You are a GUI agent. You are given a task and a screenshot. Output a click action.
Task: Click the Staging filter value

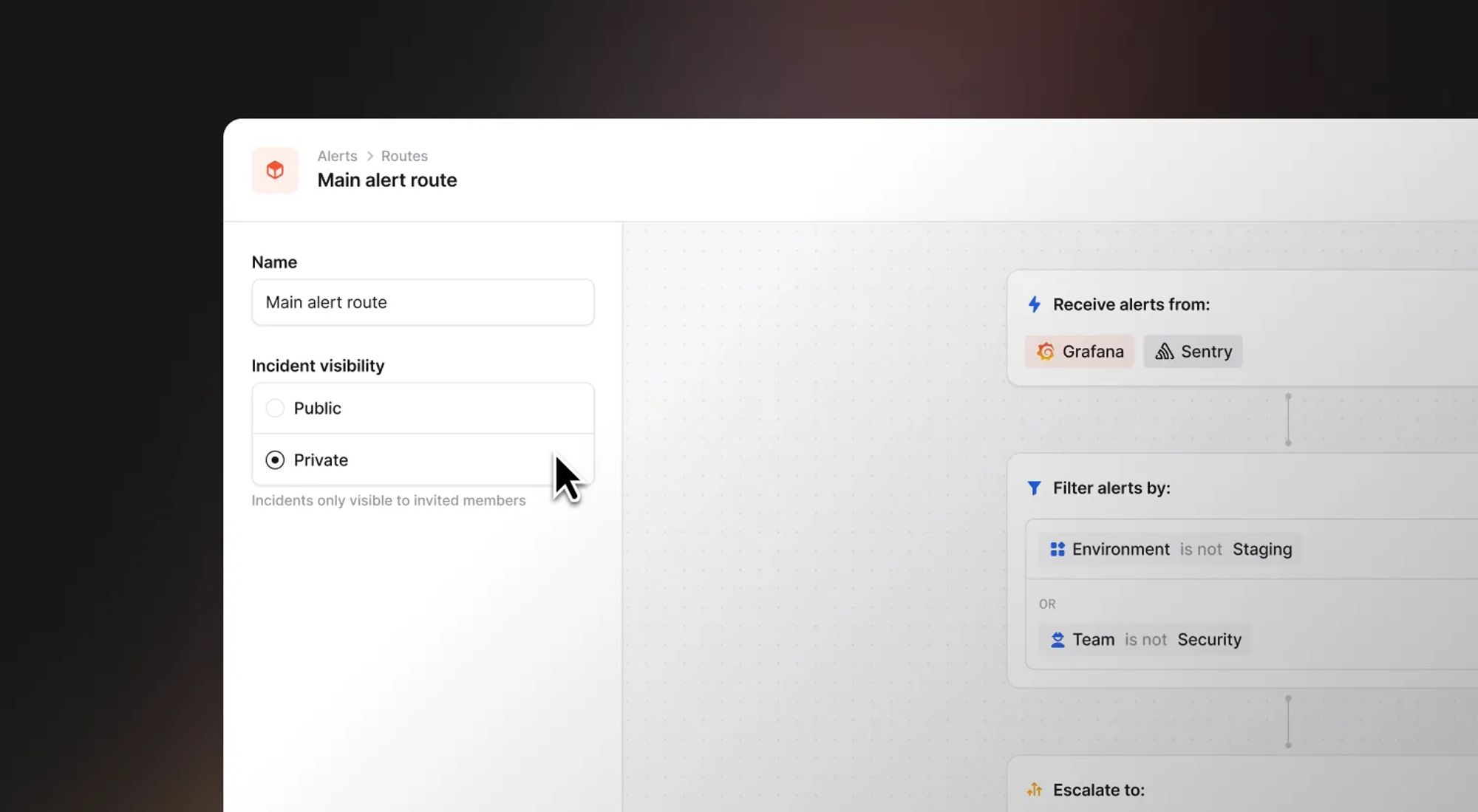point(1261,549)
